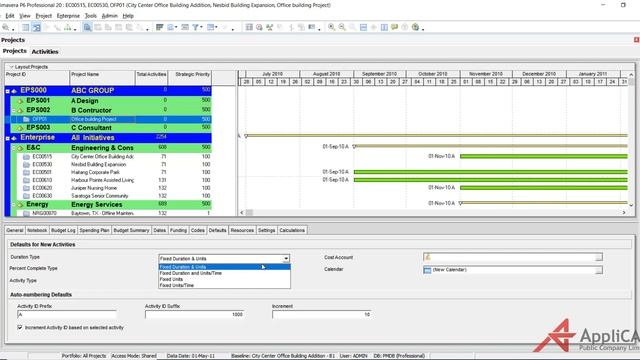Click the print preview toolbar icon
Image resolution: width=640 pixels, height=360 pixels.
click(x=5, y=27)
